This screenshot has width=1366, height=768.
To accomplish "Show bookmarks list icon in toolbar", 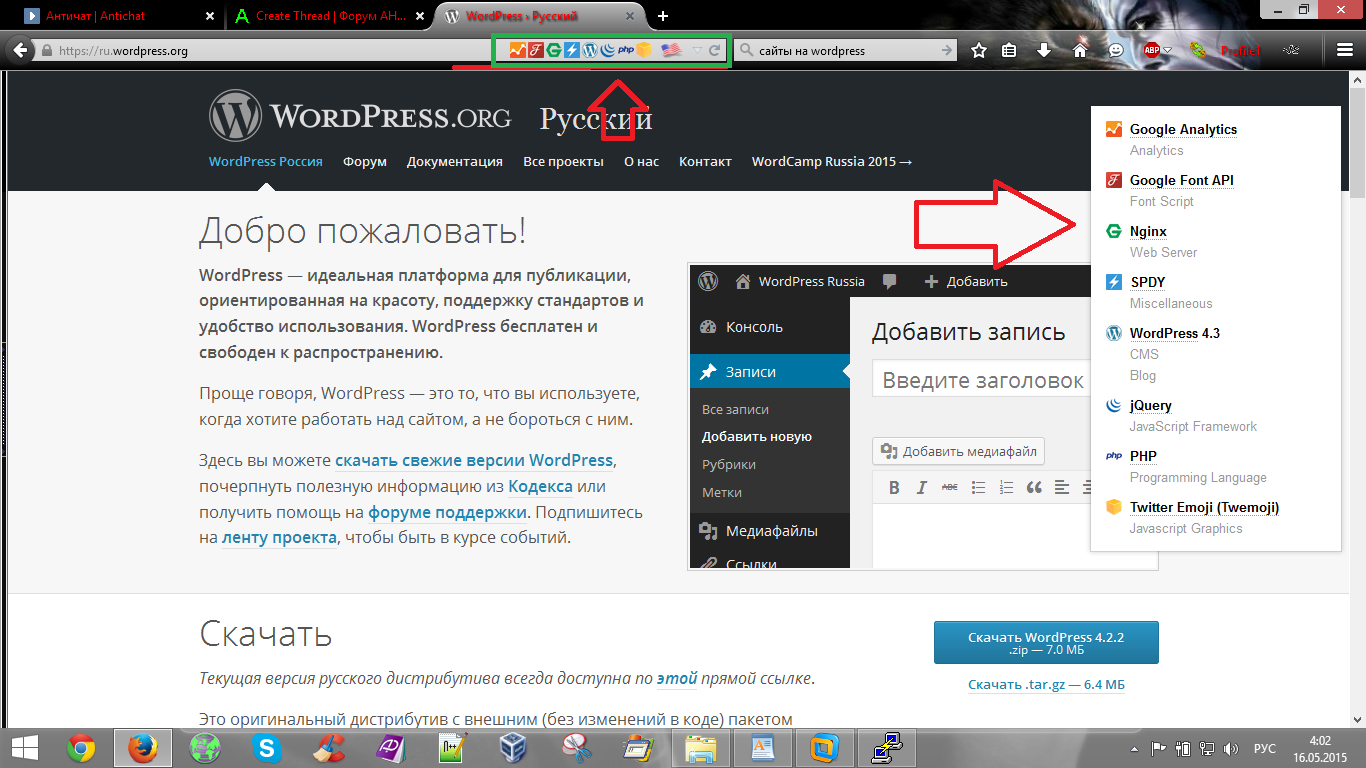I will tap(1010, 50).
